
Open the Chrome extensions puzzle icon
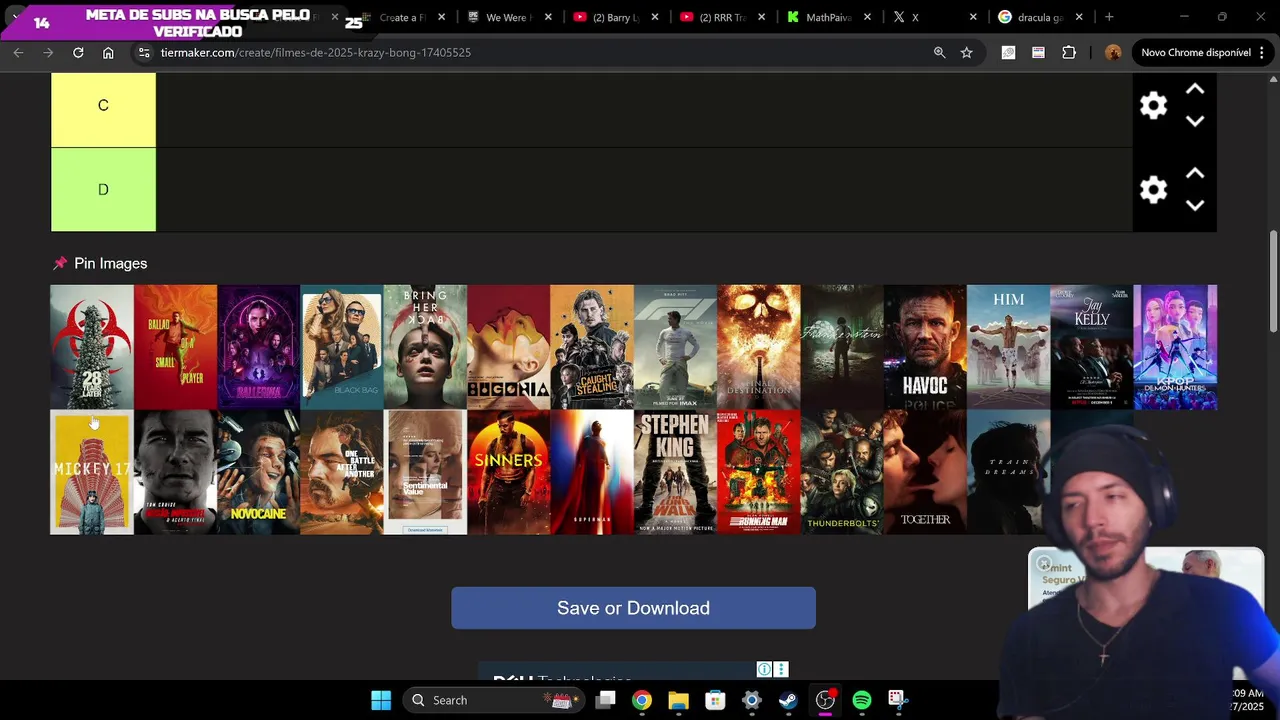(1068, 52)
